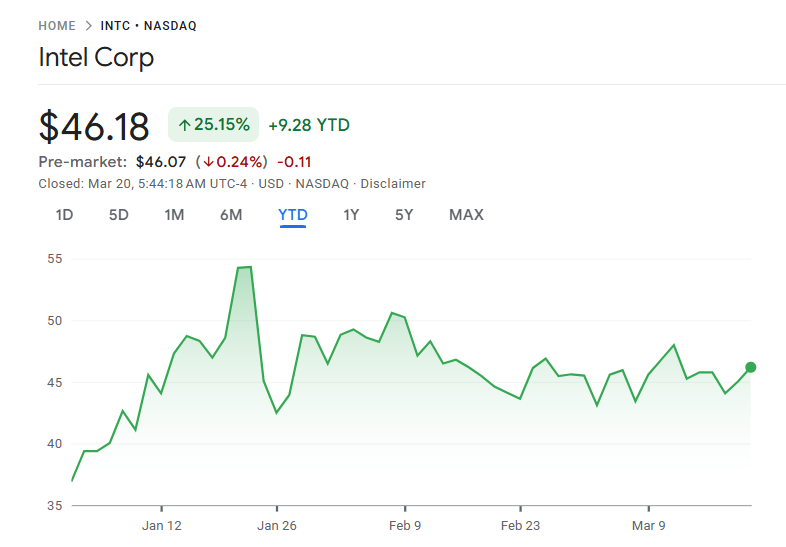Select the active YTD range tab
The width and height of the screenshot is (786, 547).
293,215
